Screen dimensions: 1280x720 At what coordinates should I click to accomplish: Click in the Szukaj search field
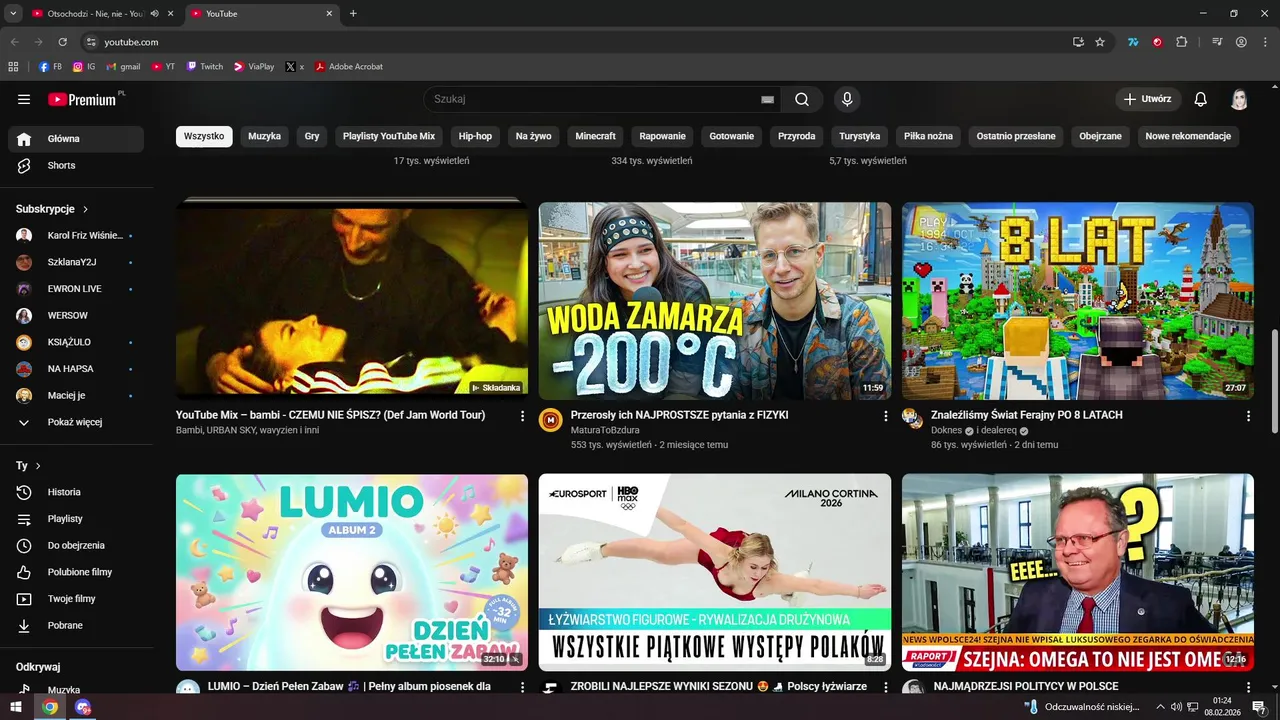pos(595,99)
